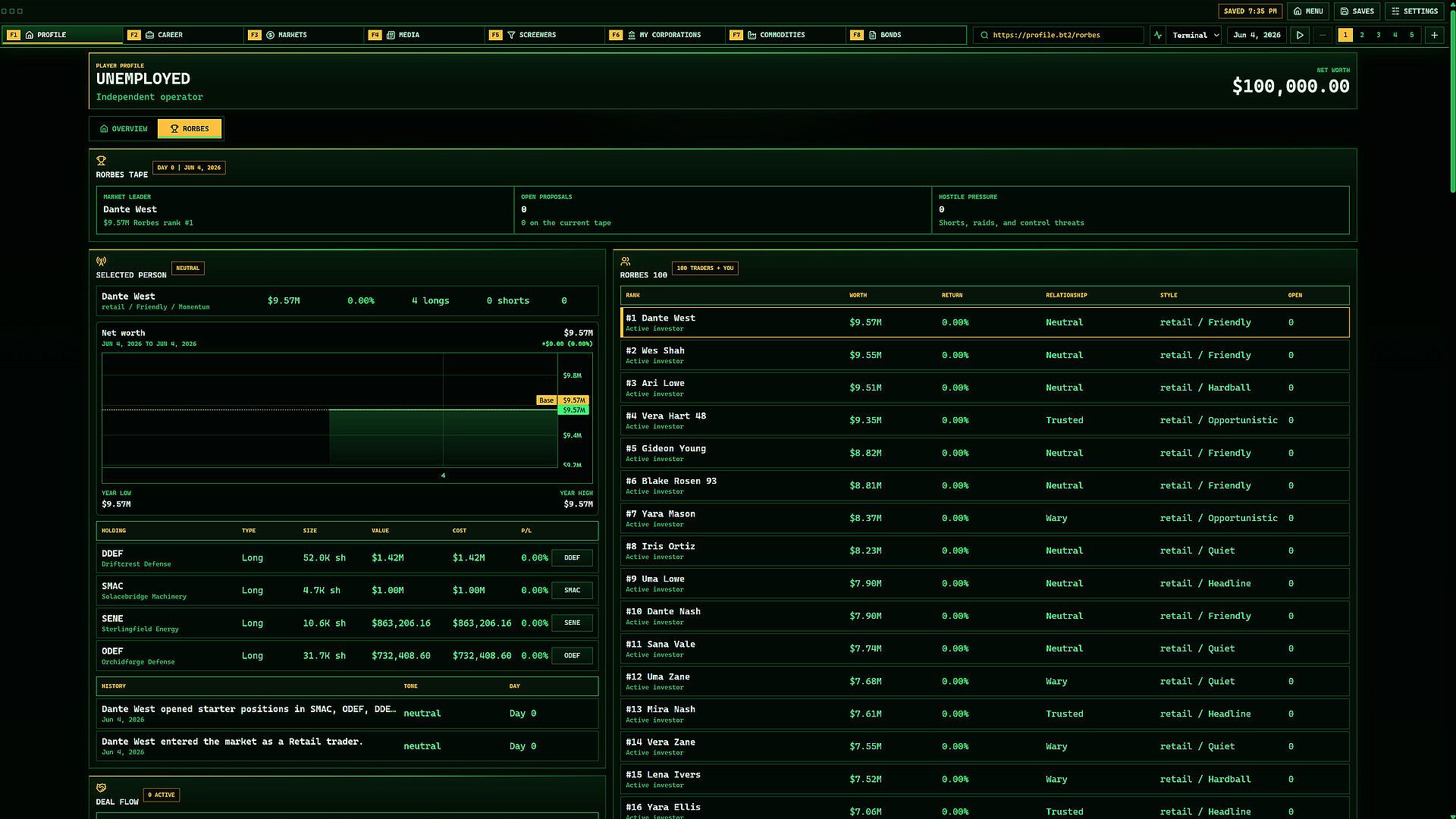Click the Rorbes 100 people icon
This screenshot has height=819, width=1456.
tap(625, 261)
